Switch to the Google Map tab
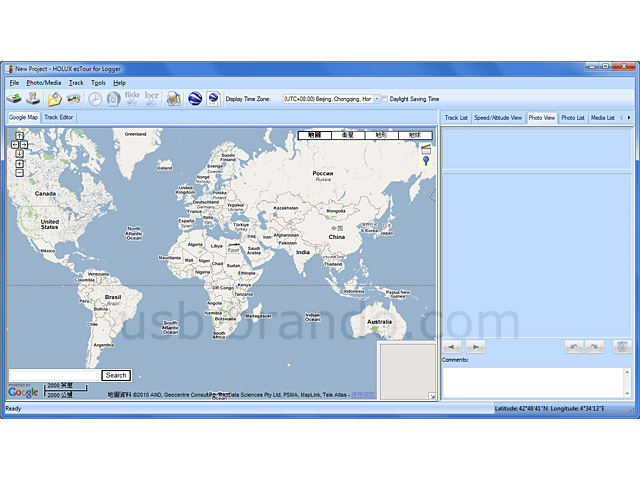This screenshot has width=640, height=480. click(23, 118)
